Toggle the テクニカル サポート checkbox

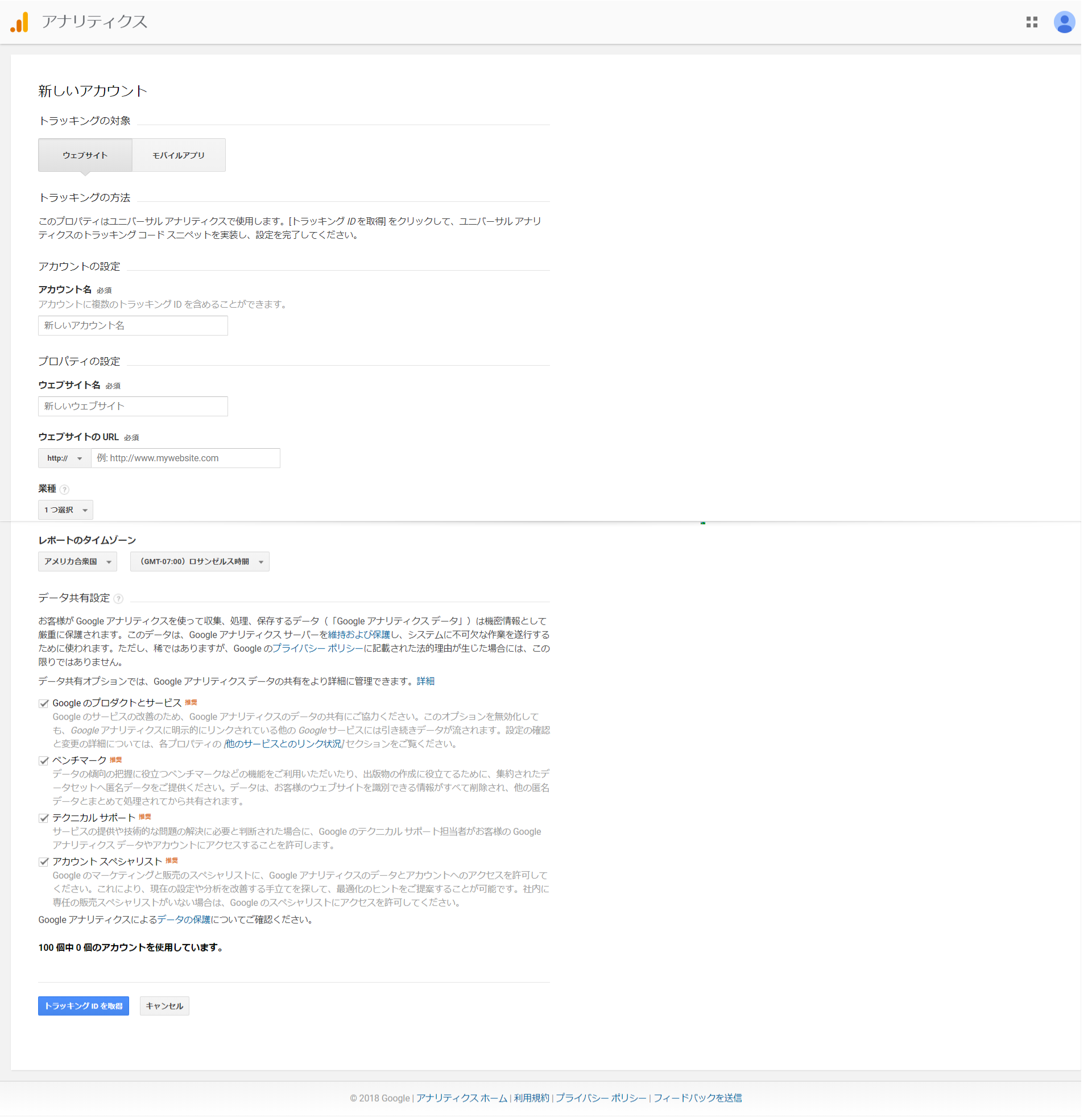(44, 818)
